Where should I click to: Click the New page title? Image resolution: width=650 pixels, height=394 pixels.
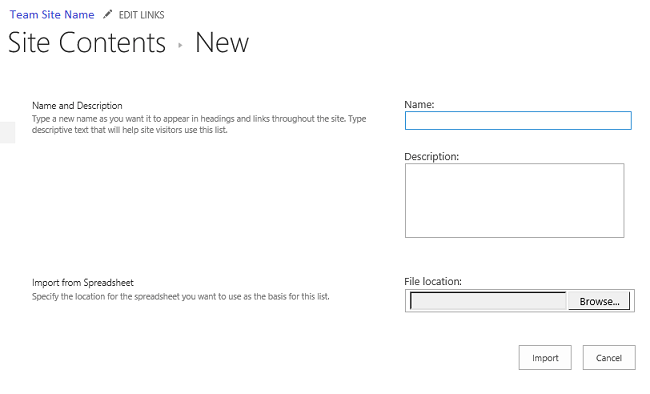point(222,43)
